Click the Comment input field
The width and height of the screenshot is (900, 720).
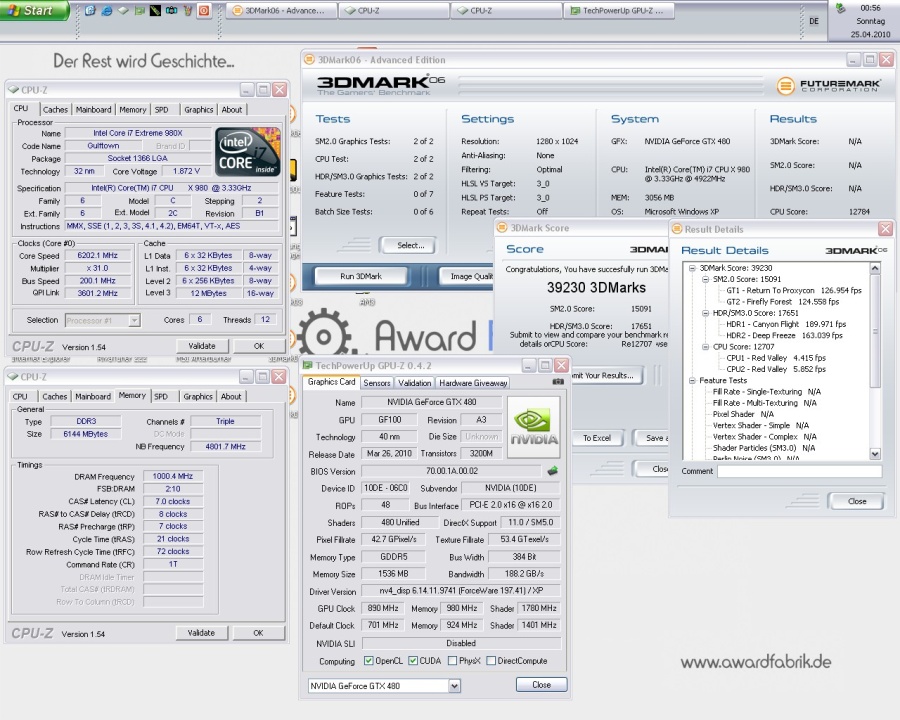click(800, 471)
